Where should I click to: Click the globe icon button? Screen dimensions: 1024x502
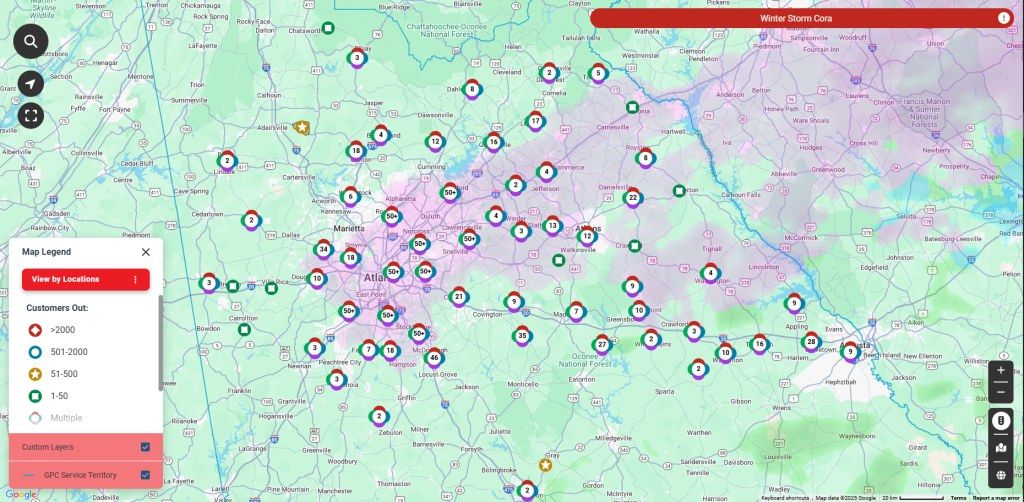(x=1000, y=475)
